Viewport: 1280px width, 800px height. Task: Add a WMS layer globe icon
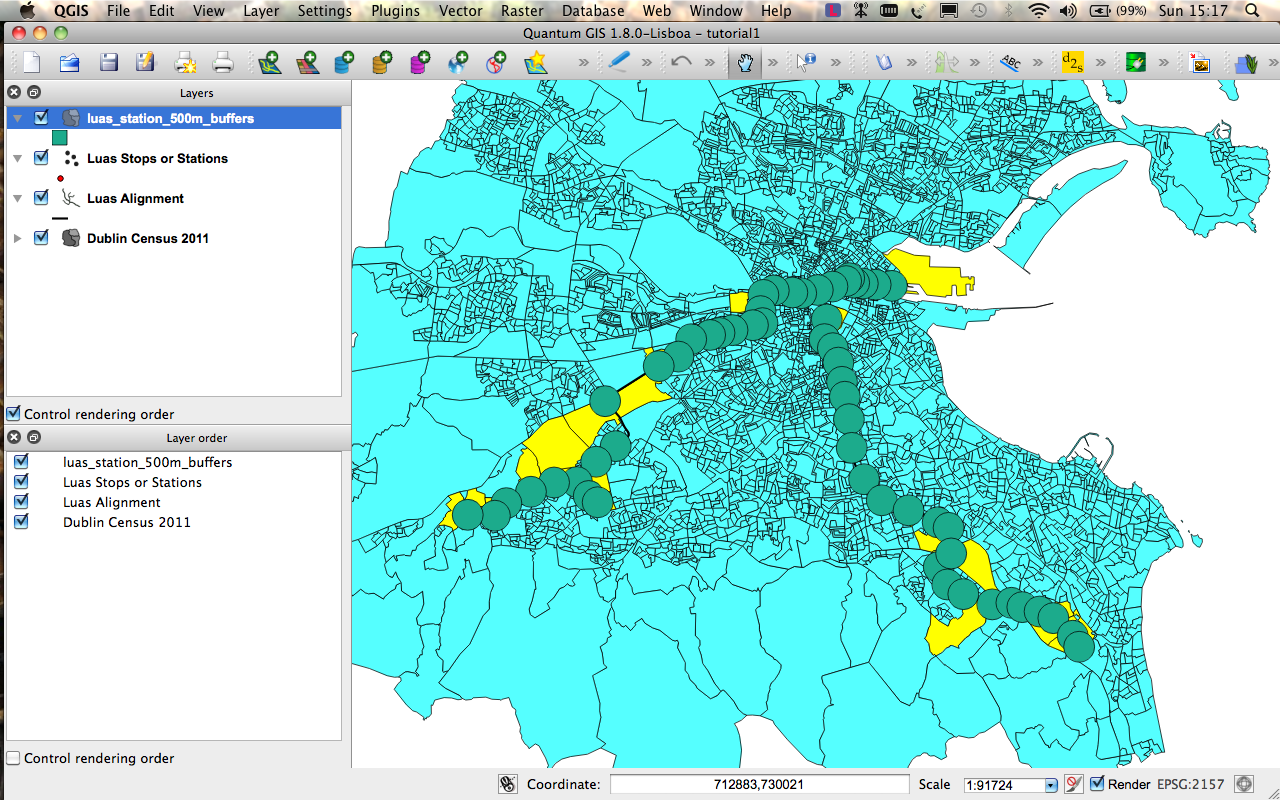point(458,62)
